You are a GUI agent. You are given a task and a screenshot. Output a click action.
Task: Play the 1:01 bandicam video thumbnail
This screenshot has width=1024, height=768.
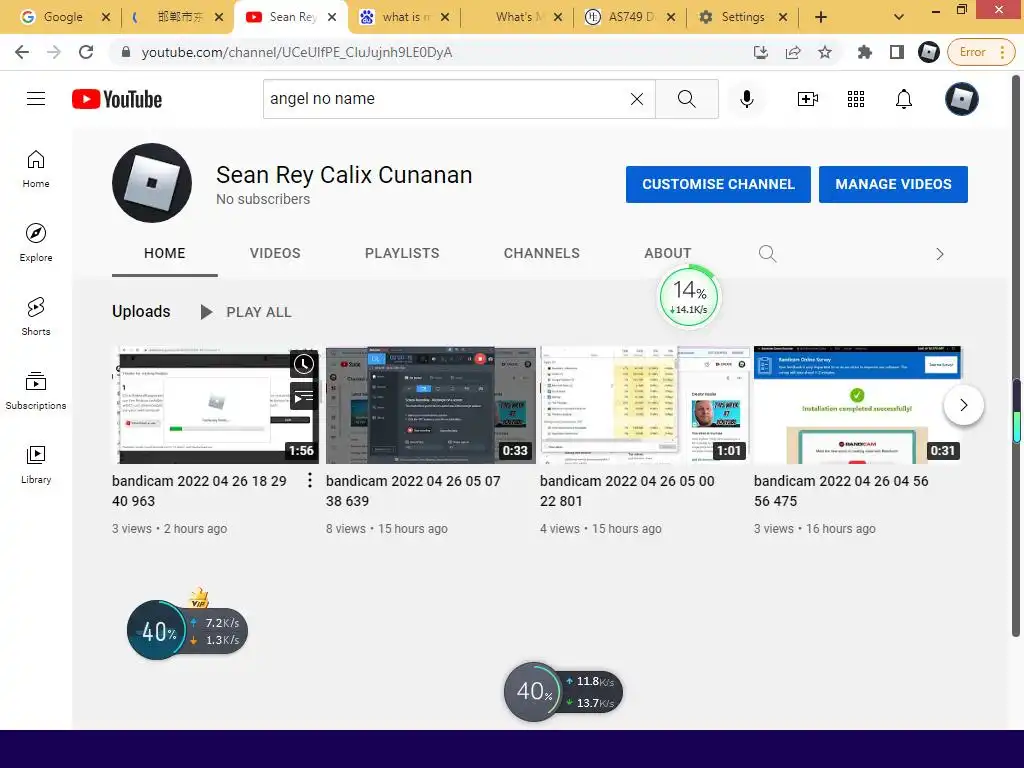(x=645, y=405)
